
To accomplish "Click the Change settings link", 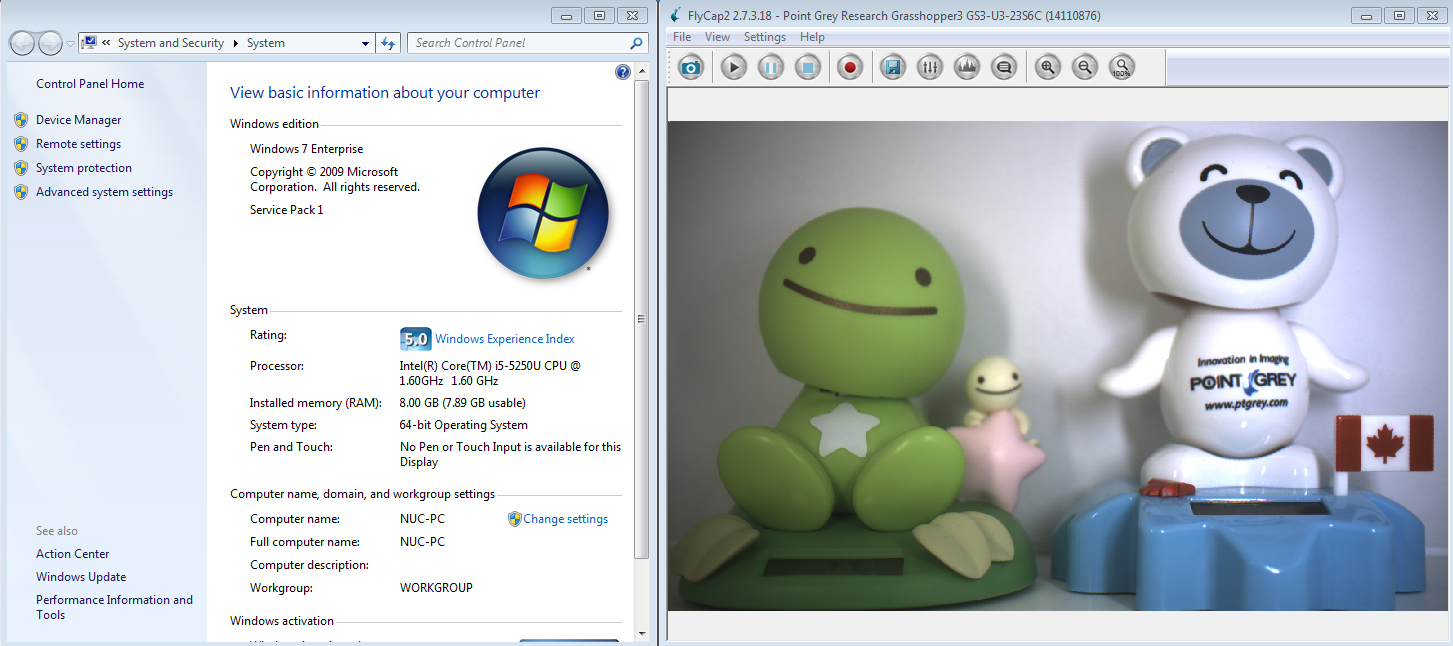I will pos(566,519).
